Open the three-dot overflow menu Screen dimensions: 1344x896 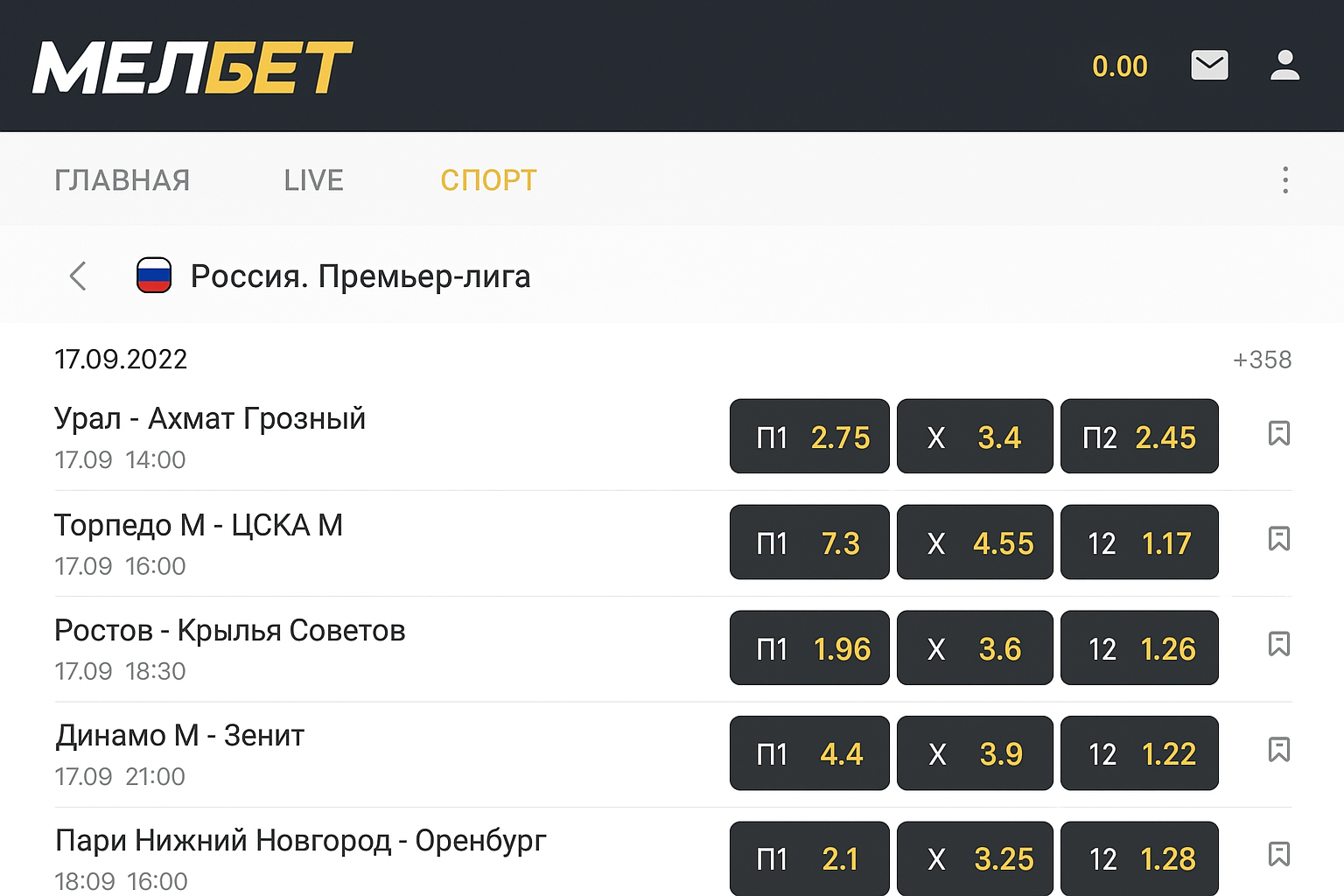1284,180
